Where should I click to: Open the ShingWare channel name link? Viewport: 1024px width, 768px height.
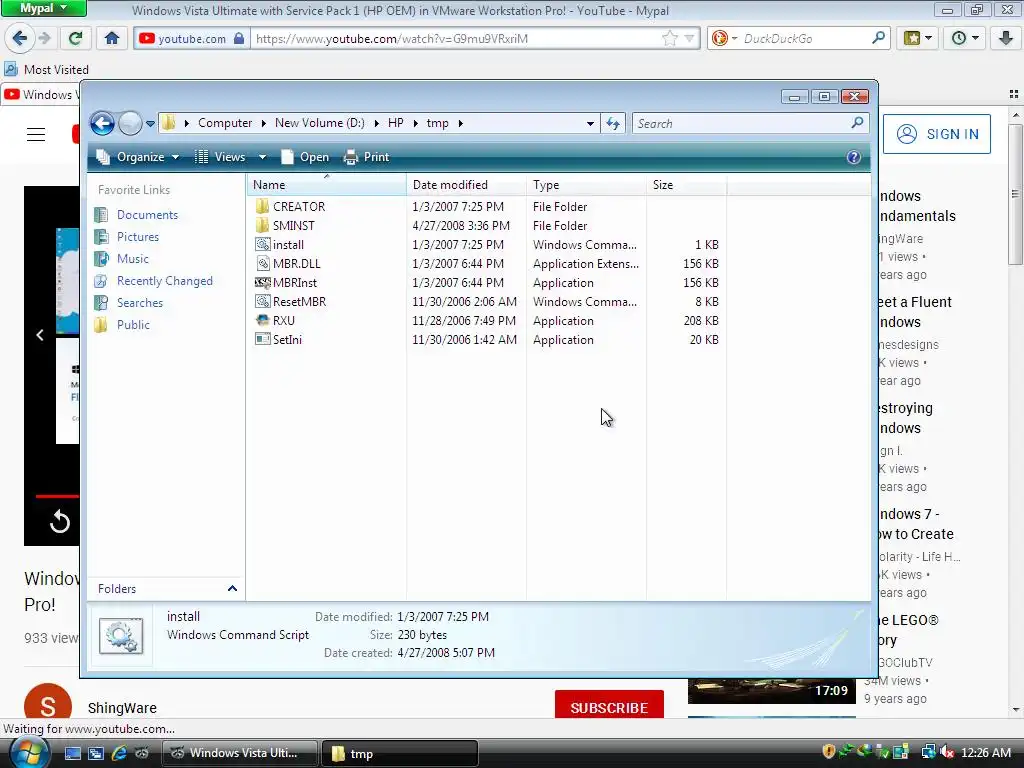122,708
